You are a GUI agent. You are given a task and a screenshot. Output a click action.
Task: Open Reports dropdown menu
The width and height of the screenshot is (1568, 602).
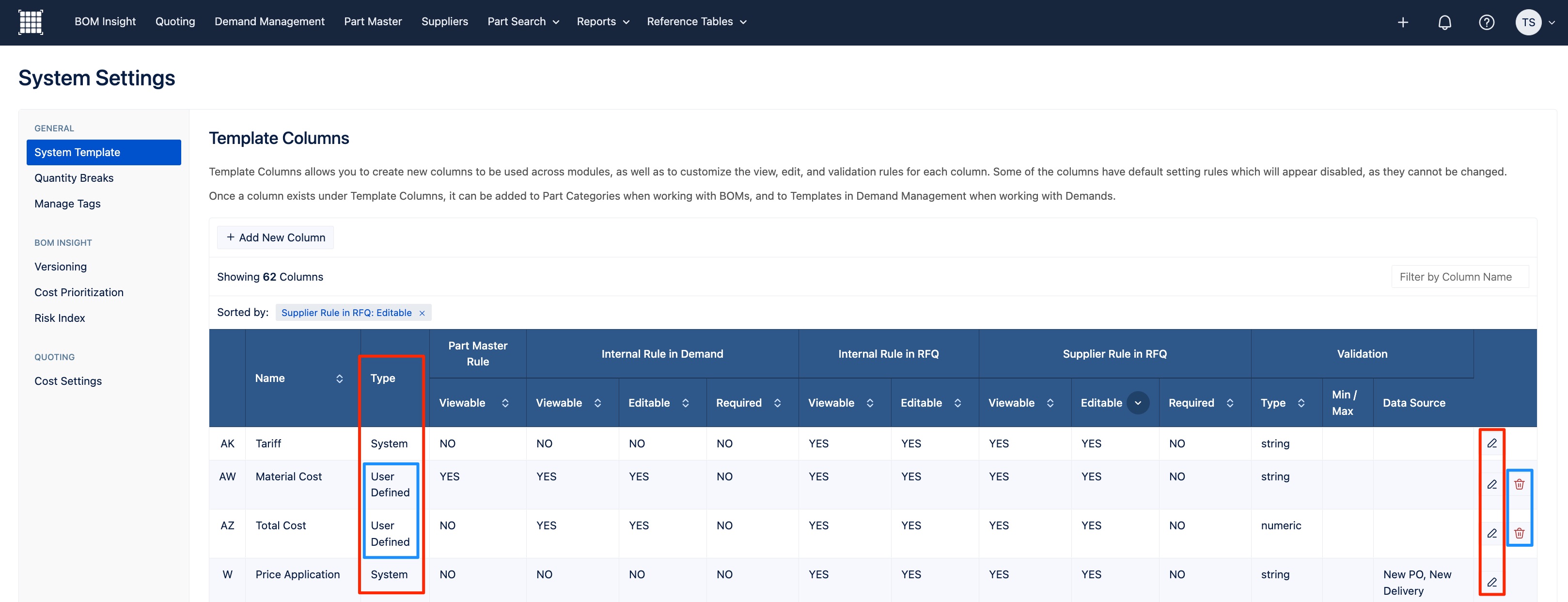[x=603, y=22]
